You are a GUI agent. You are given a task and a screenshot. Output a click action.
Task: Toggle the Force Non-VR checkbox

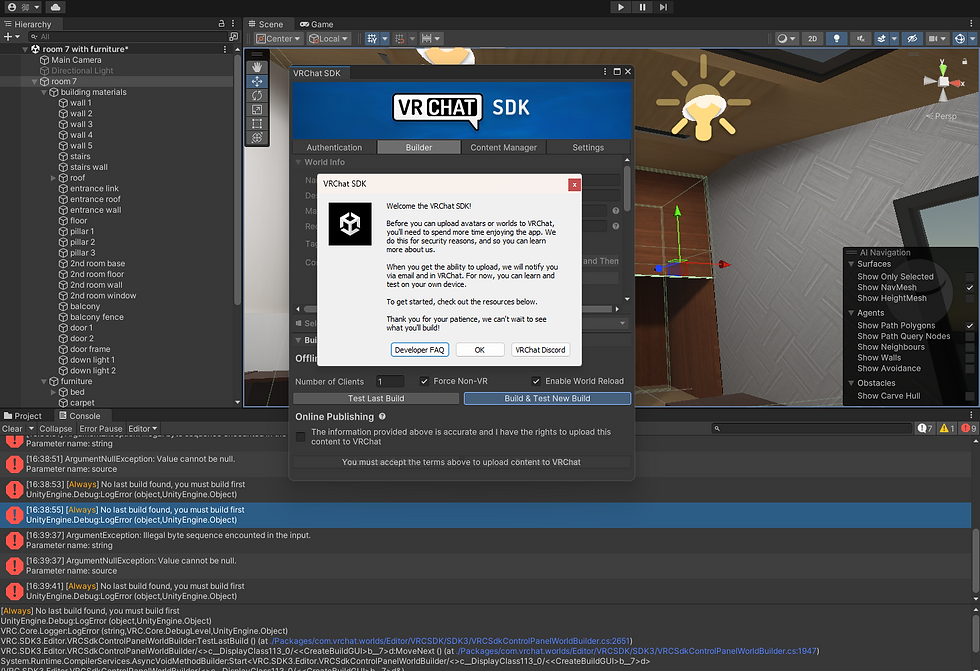(x=424, y=381)
